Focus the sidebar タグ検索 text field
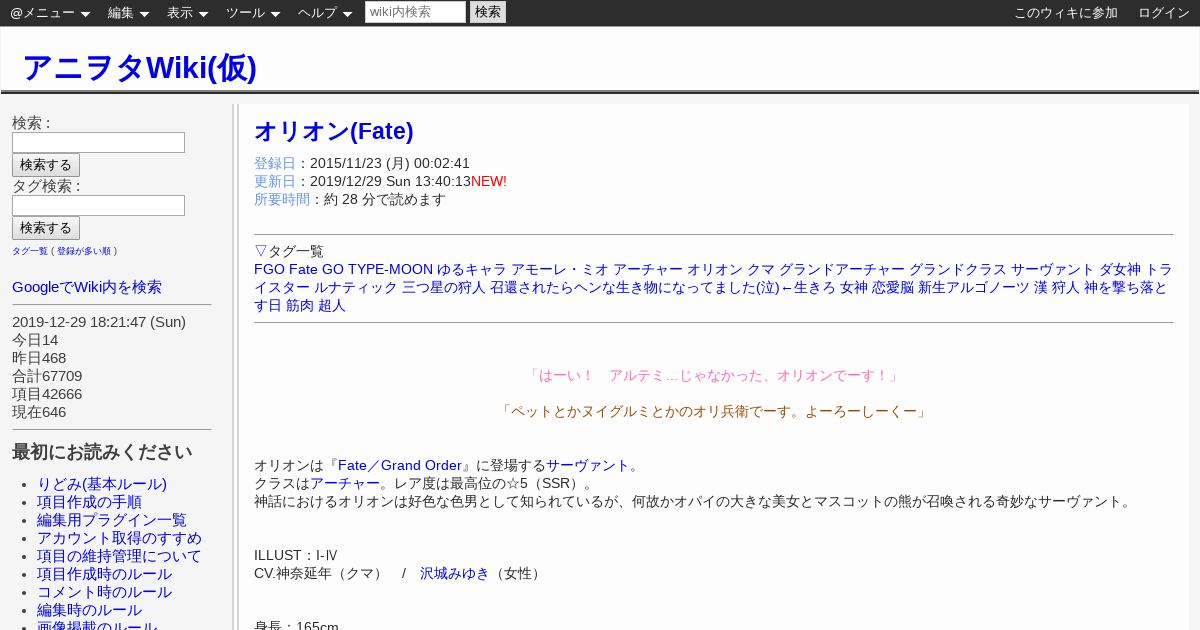1200x630 pixels. tap(98, 205)
